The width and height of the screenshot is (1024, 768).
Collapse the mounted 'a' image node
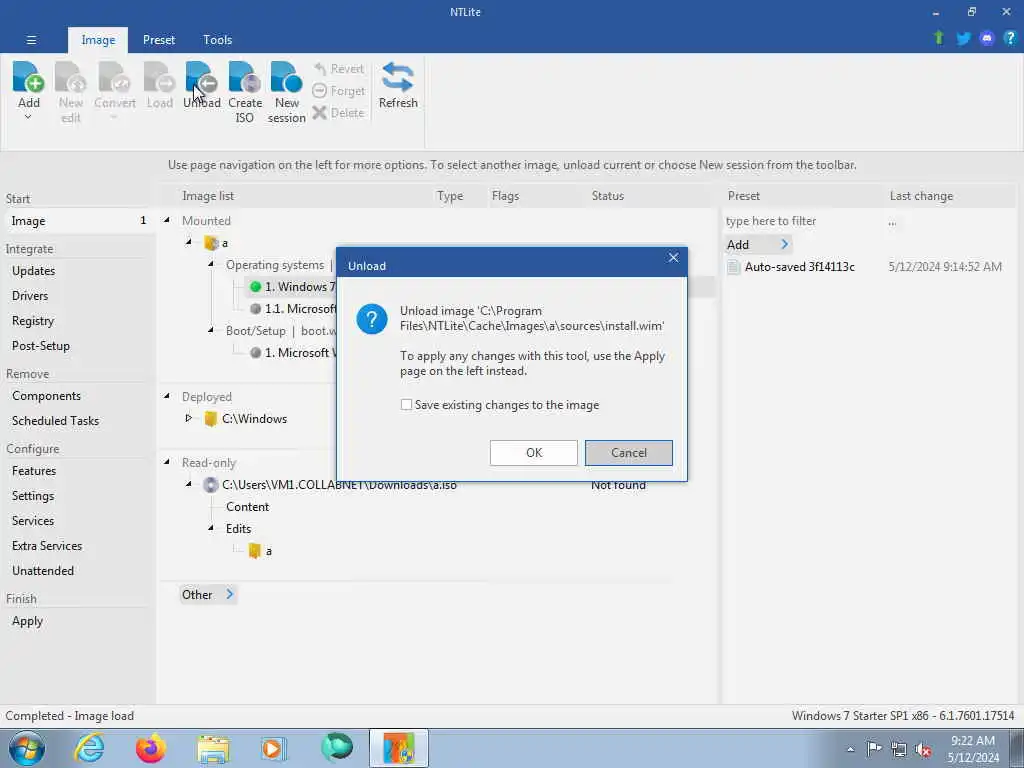(x=189, y=242)
